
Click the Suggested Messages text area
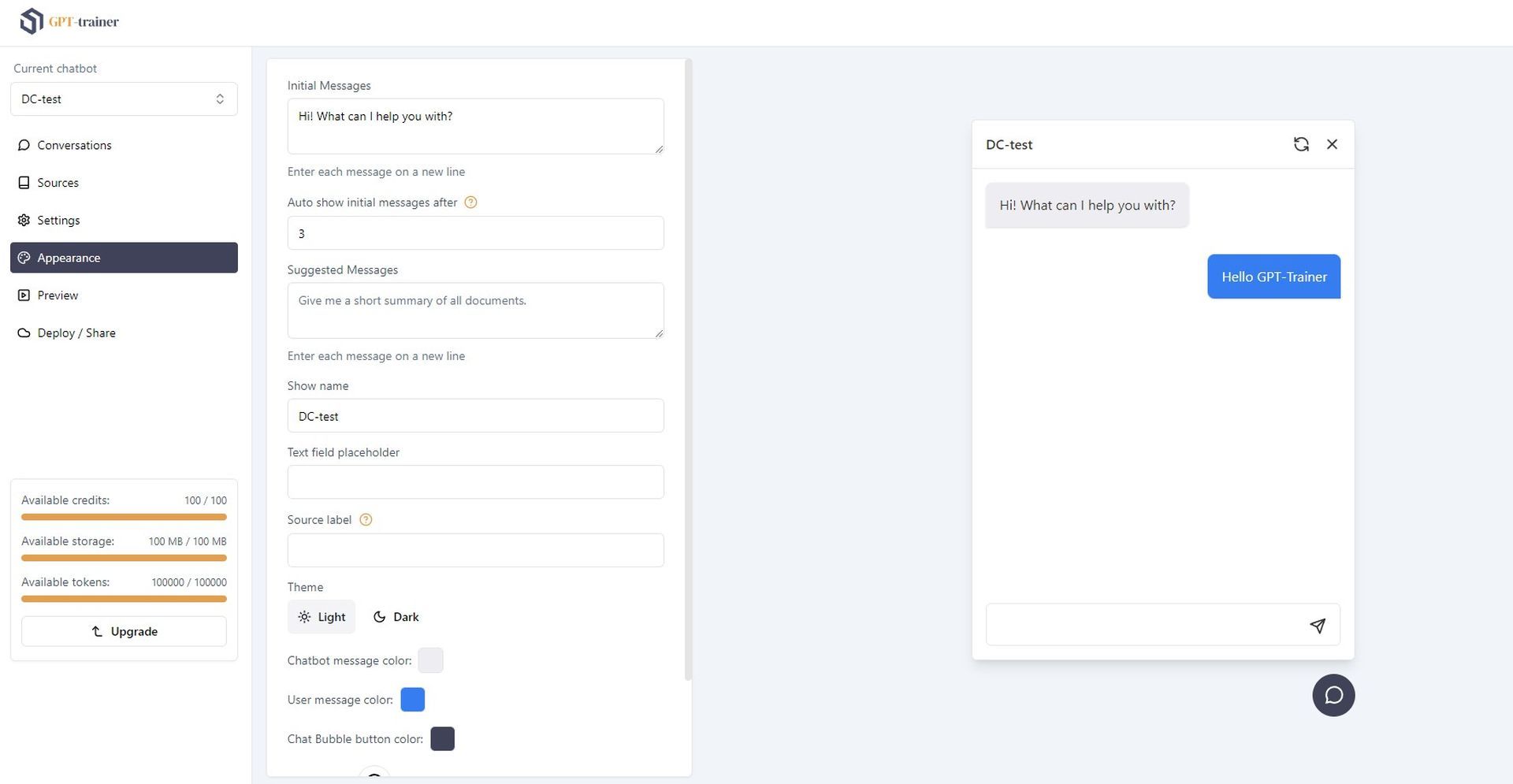[475, 310]
